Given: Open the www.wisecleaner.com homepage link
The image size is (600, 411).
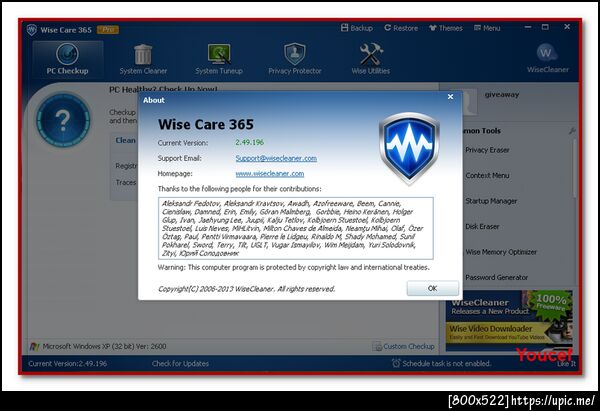Looking at the screenshot, I should pos(270,174).
